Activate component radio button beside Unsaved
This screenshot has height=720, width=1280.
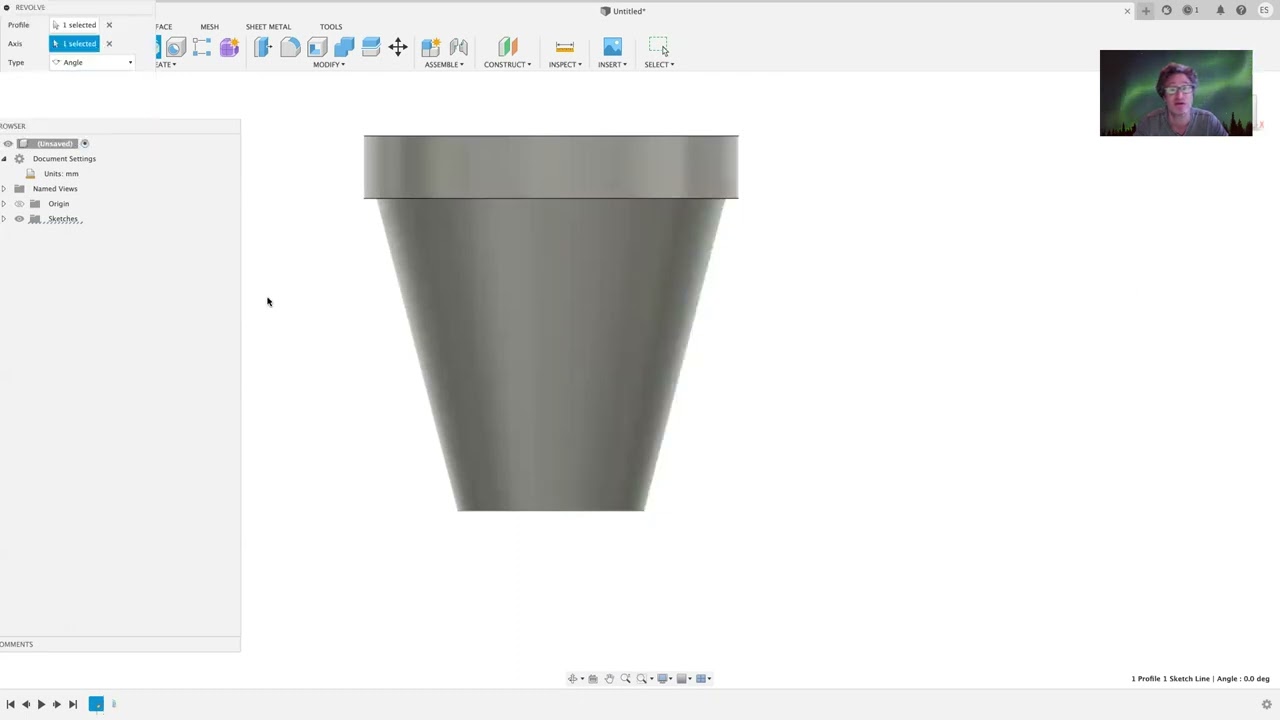[x=85, y=143]
